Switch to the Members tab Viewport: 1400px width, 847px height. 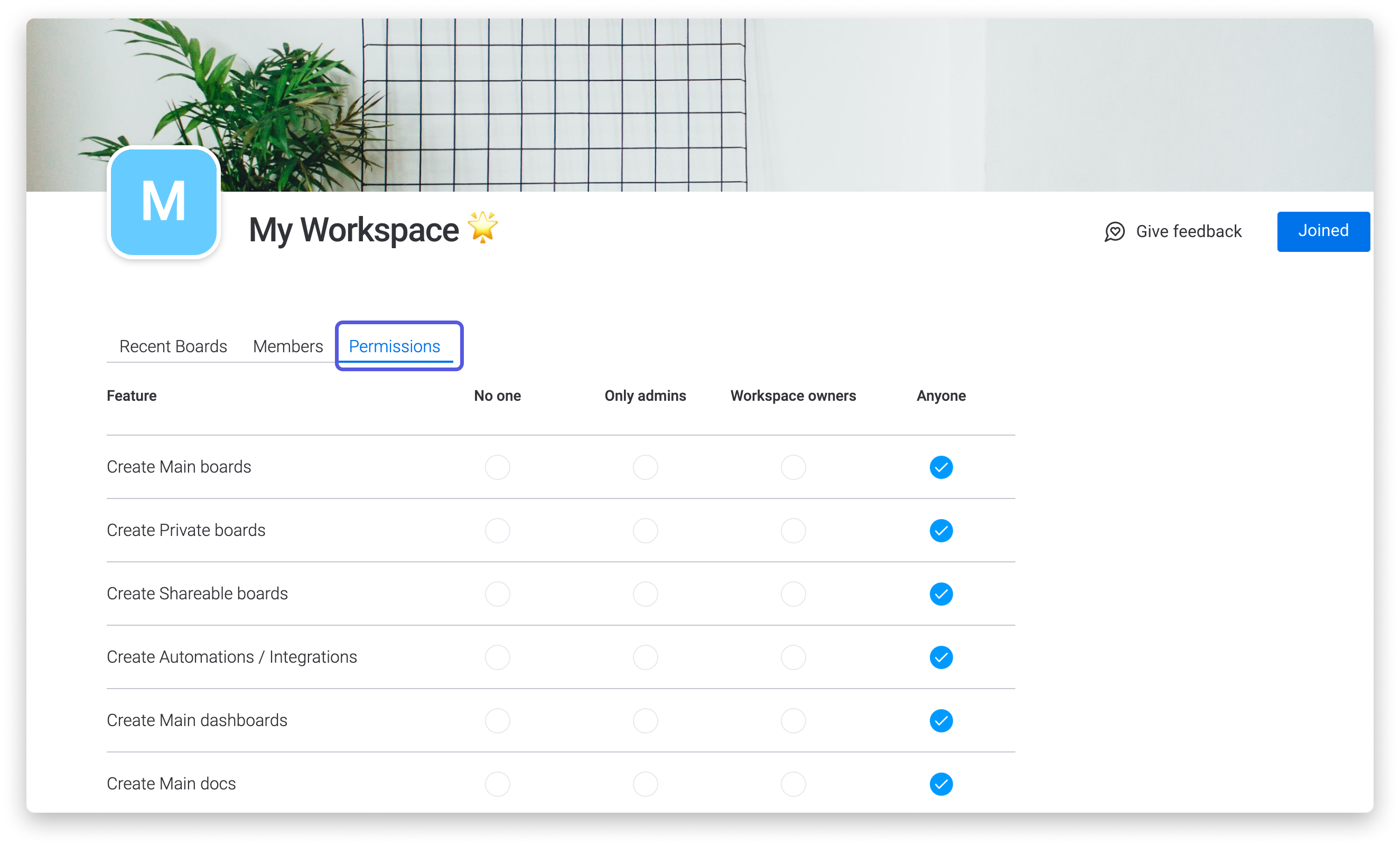(287, 346)
